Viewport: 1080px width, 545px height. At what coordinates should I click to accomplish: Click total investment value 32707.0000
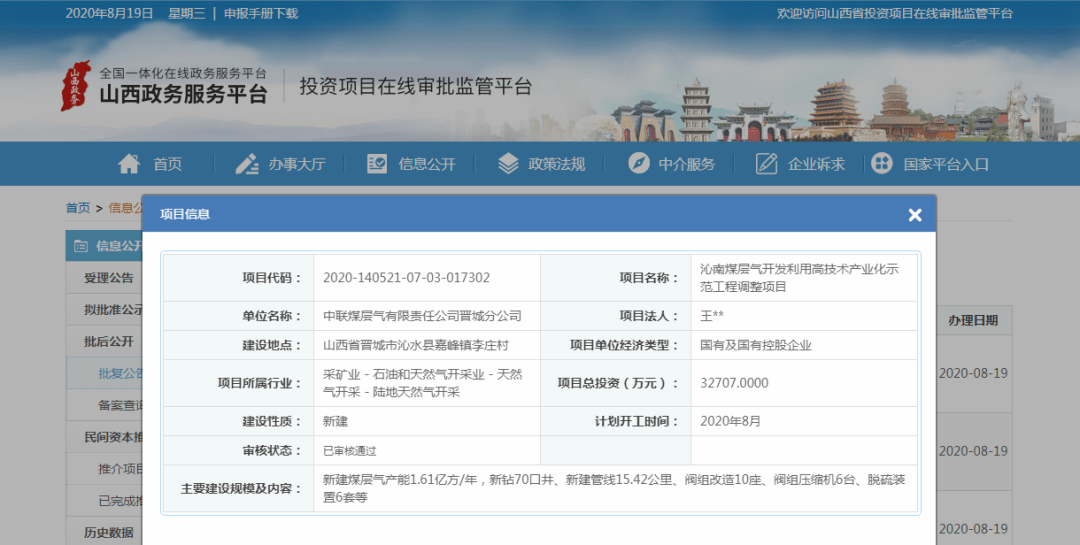(734, 383)
